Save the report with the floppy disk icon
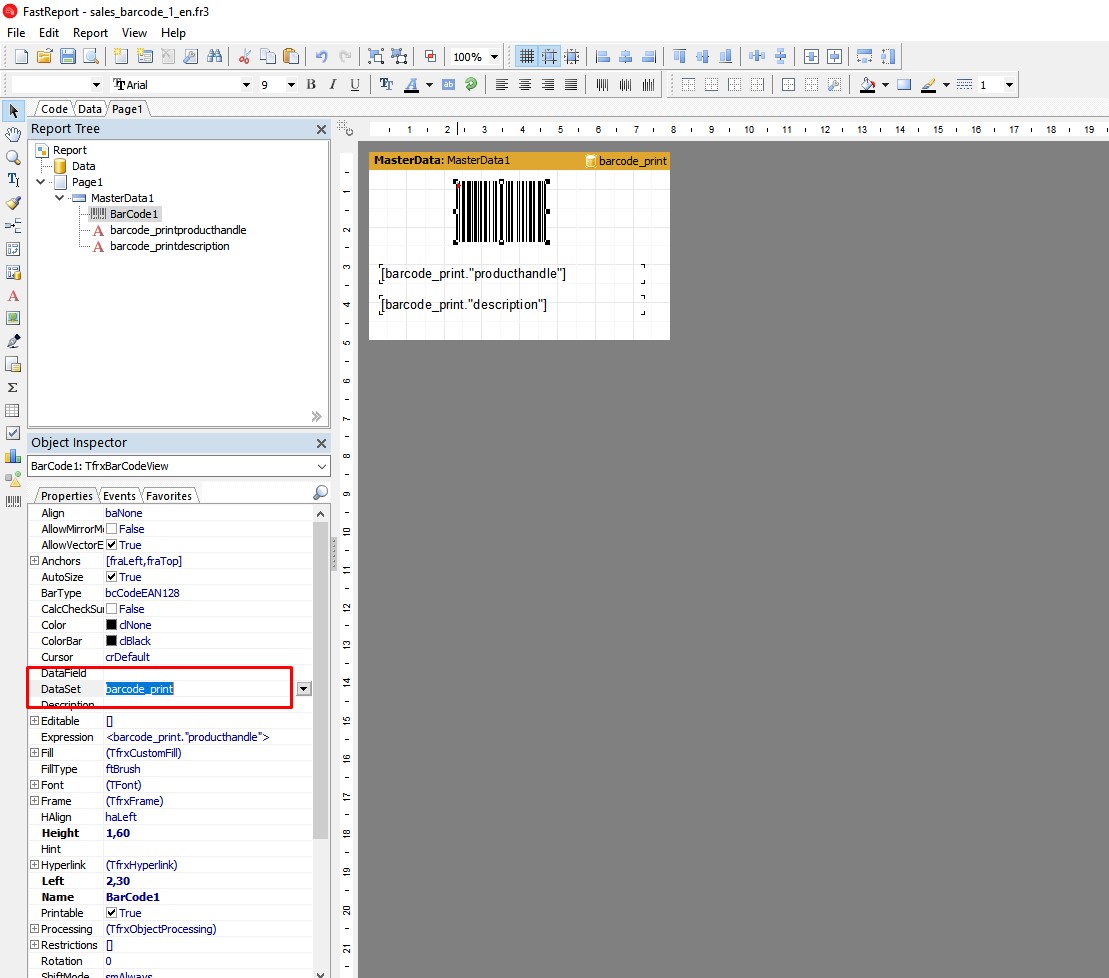 [68, 57]
